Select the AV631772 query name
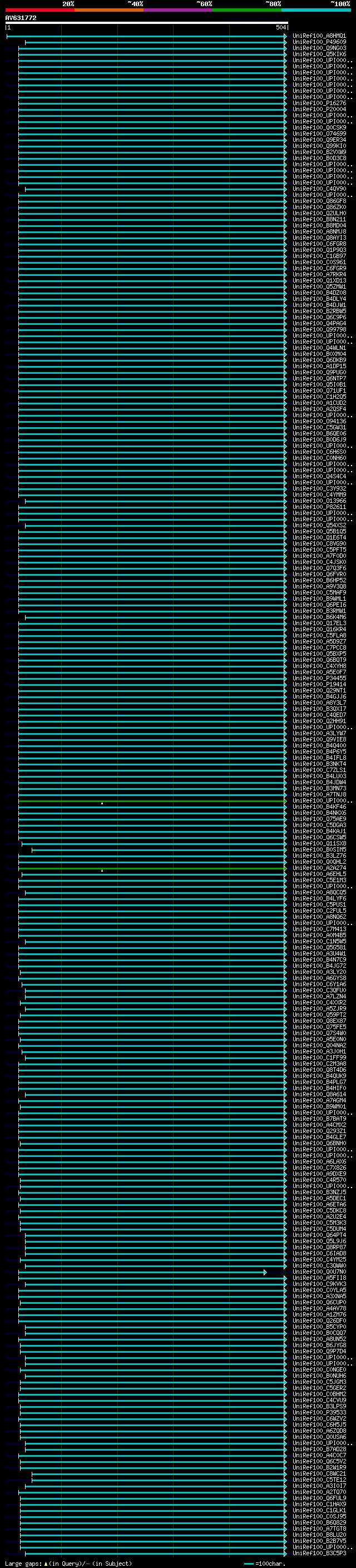The height and width of the screenshot is (1568, 356). tap(21, 18)
